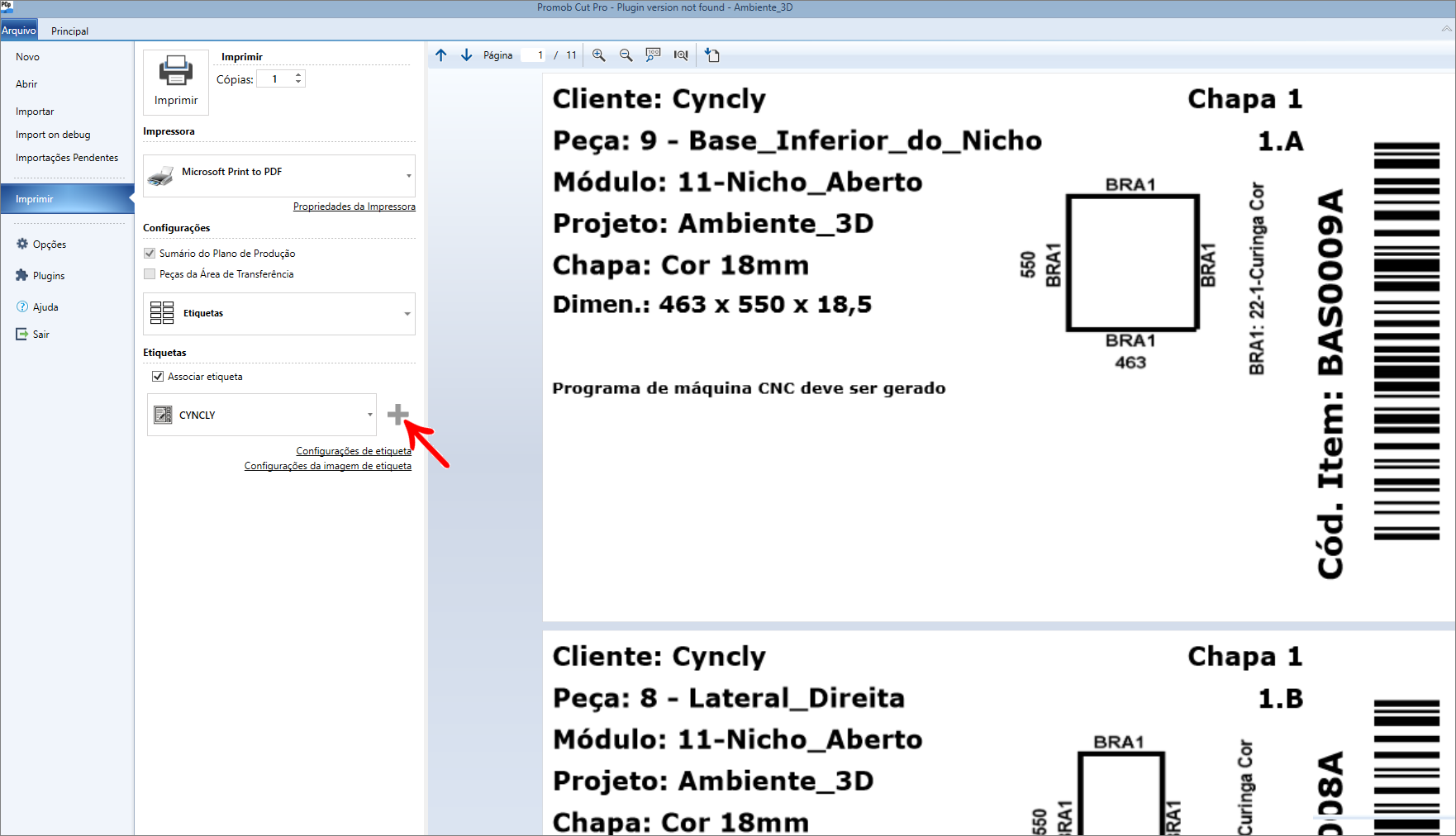The image size is (1456, 836).
Task: Click the large Imprimir printer button
Action: coord(176,82)
